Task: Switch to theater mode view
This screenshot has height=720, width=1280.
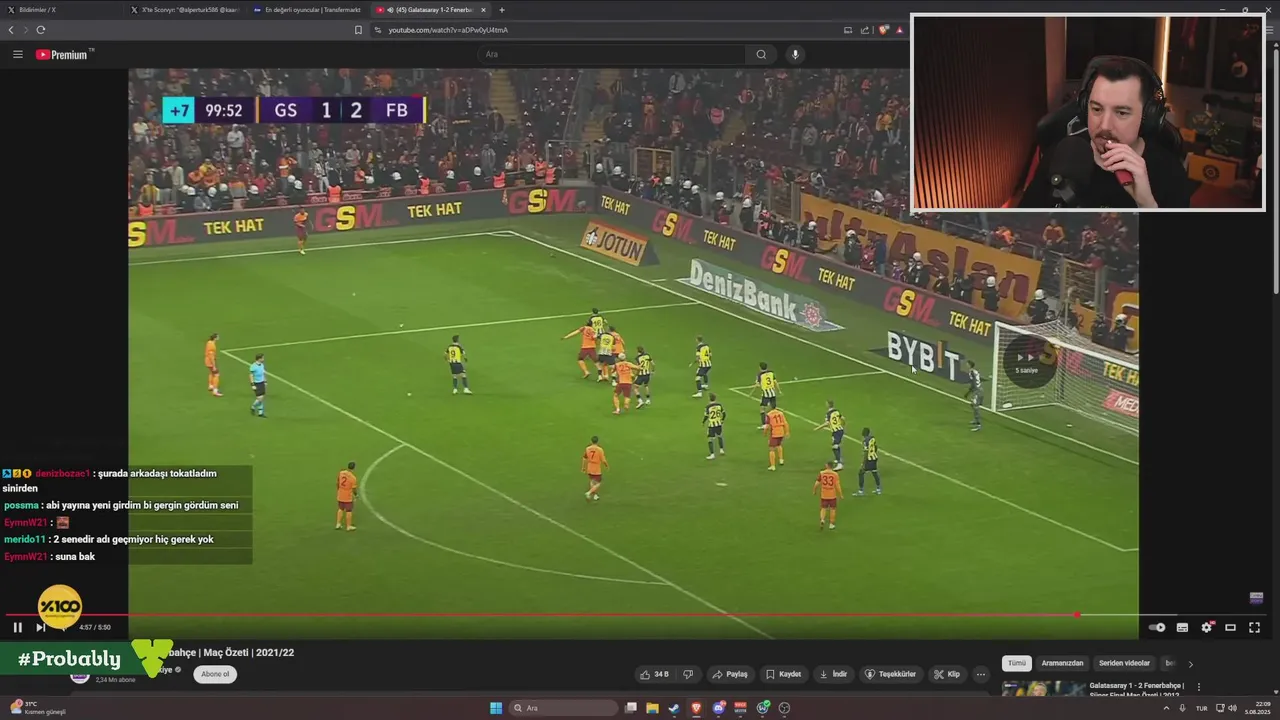Action: pos(1231,627)
